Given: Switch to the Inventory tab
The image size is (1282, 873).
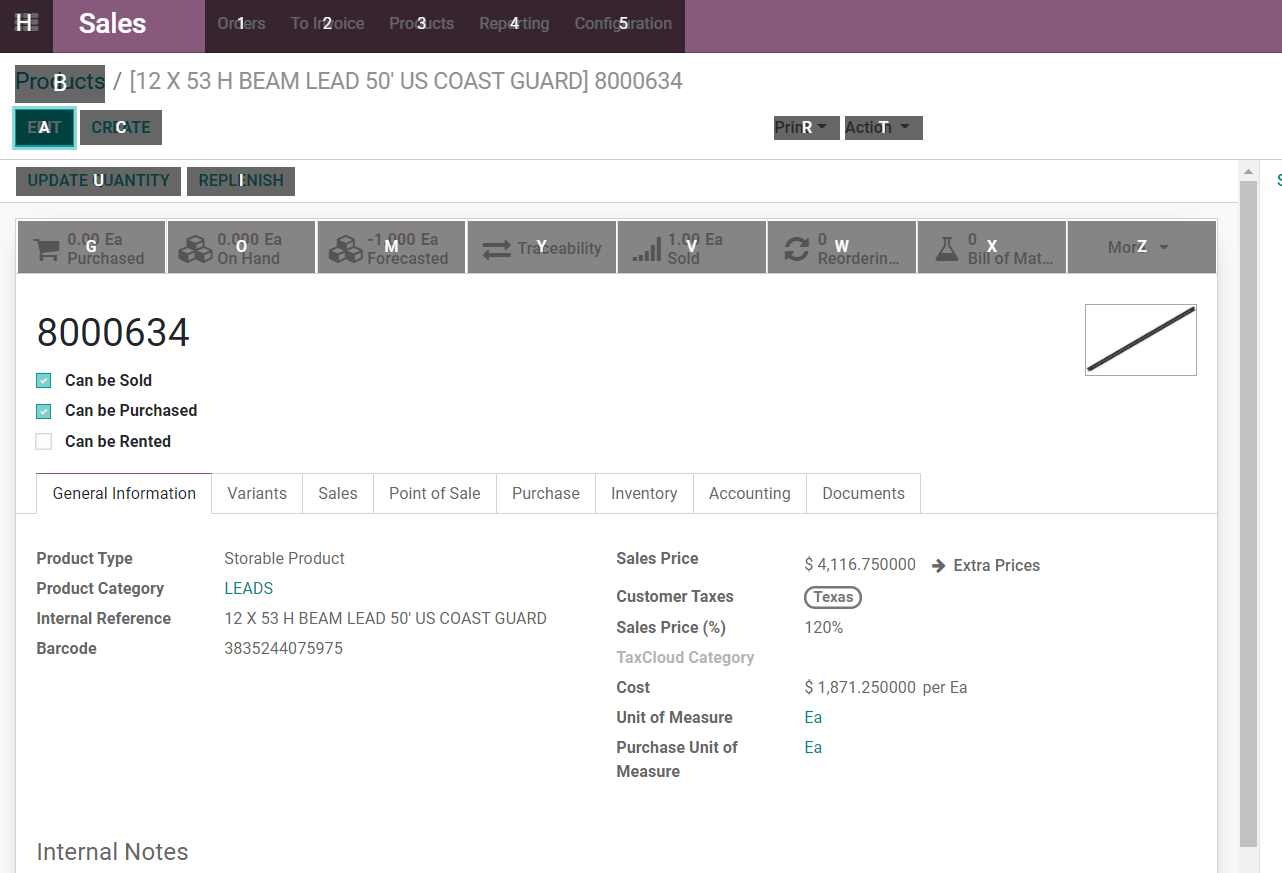Looking at the screenshot, I should pyautogui.click(x=644, y=494).
